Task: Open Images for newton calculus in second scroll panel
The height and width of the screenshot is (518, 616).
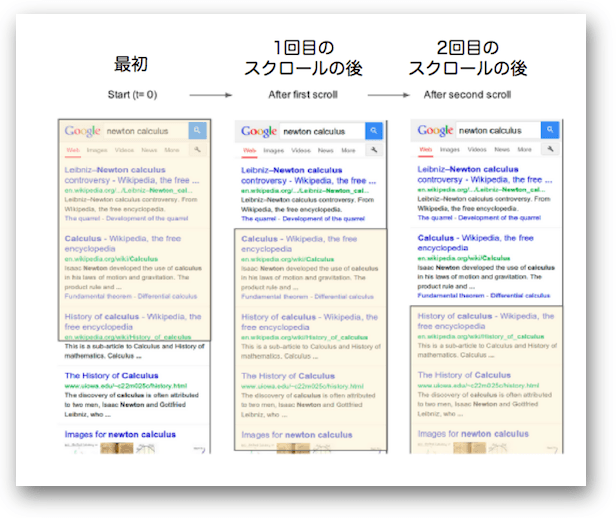Action: click(473, 434)
